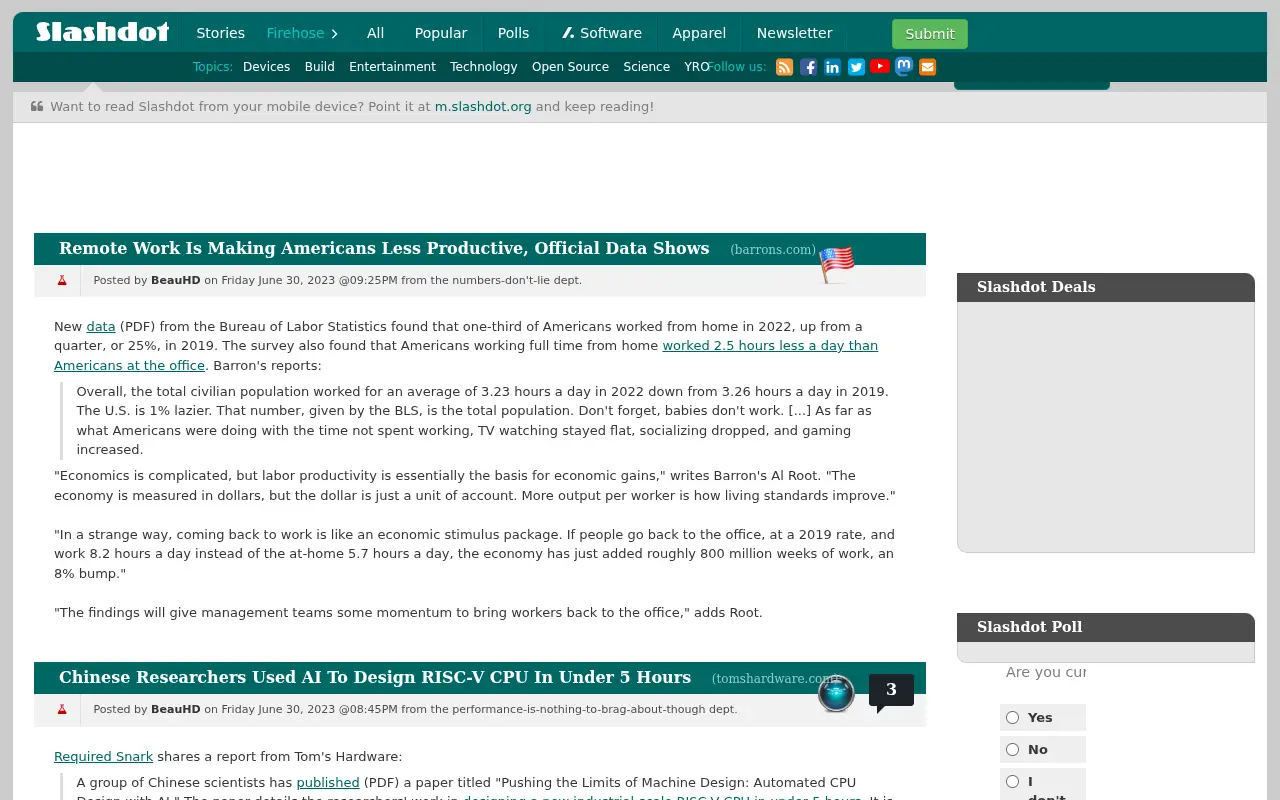This screenshot has width=1280, height=800.
Task: Open Slashdot's Facebook page icon
Action: (808, 67)
